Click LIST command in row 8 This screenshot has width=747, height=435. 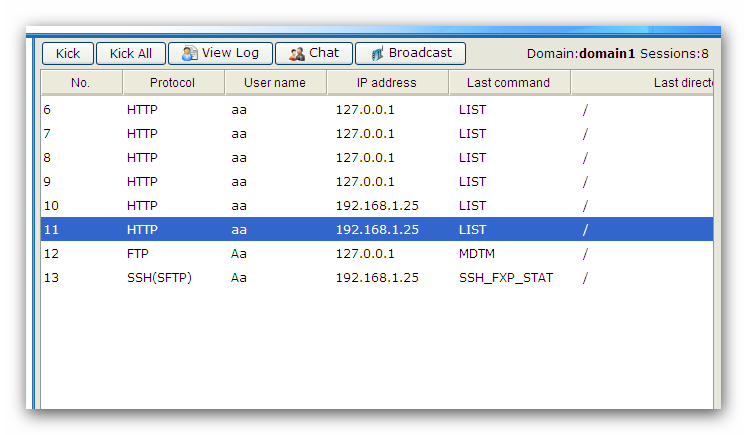point(472,158)
